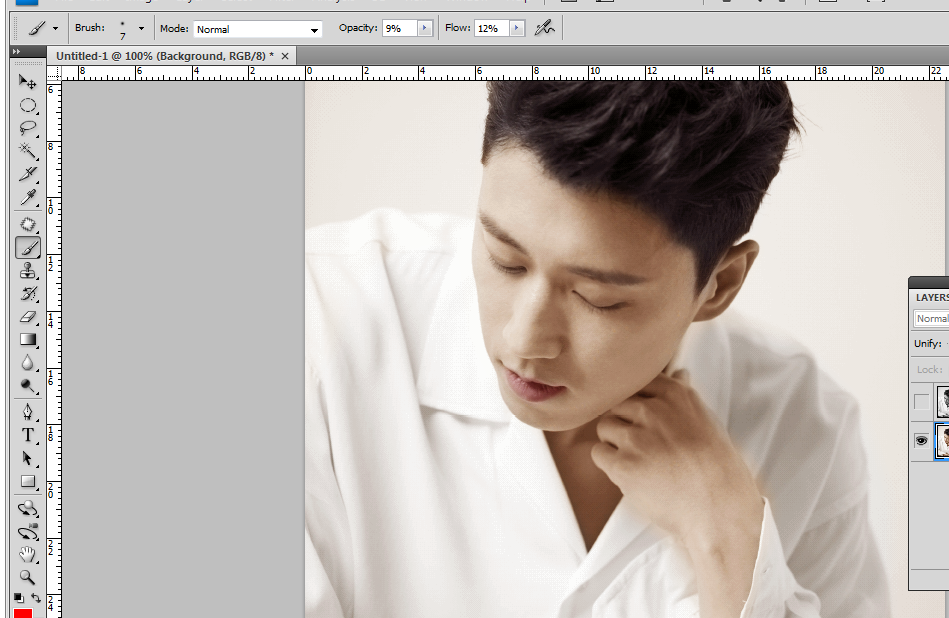Image resolution: width=949 pixels, height=618 pixels.
Task: Reset default foreground and background colors
Action: pos(19,598)
